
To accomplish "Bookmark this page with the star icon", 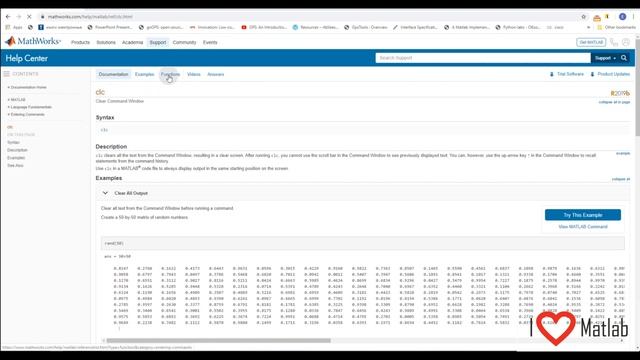I will pyautogui.click(x=583, y=17).
